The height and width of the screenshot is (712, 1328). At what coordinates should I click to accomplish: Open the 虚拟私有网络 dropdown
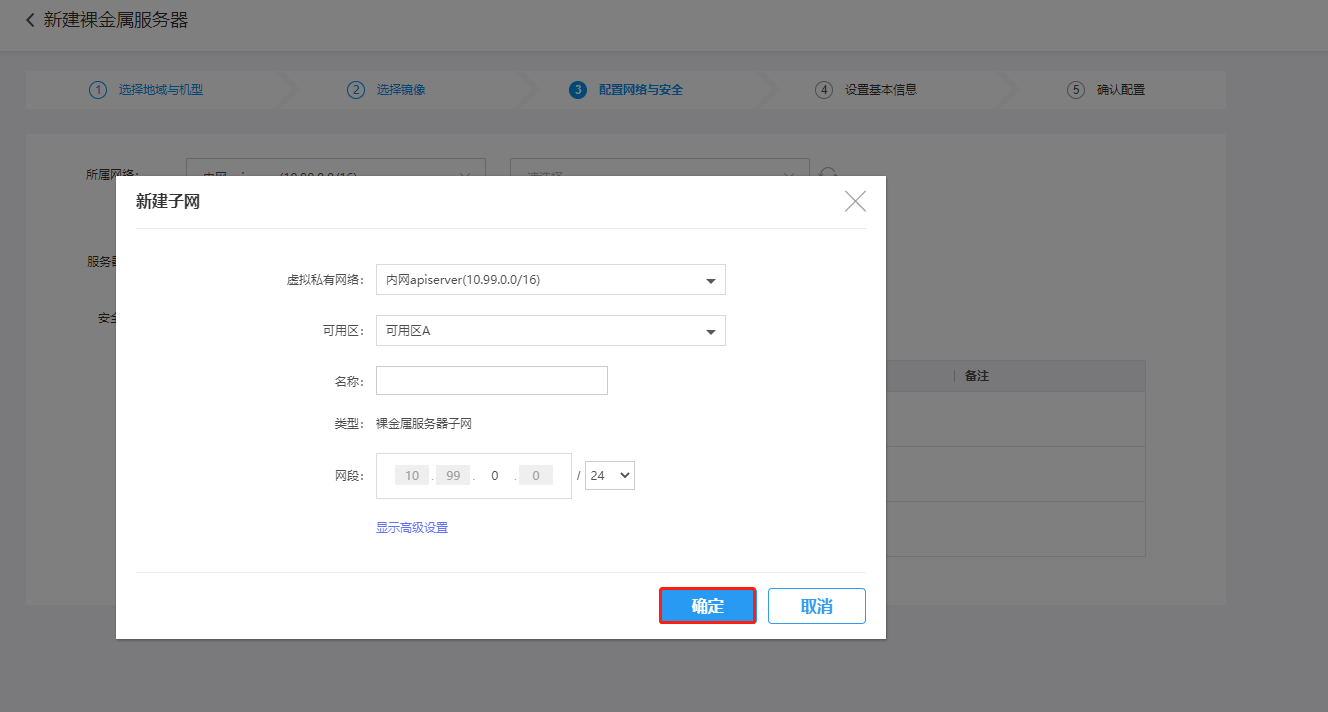[550, 280]
